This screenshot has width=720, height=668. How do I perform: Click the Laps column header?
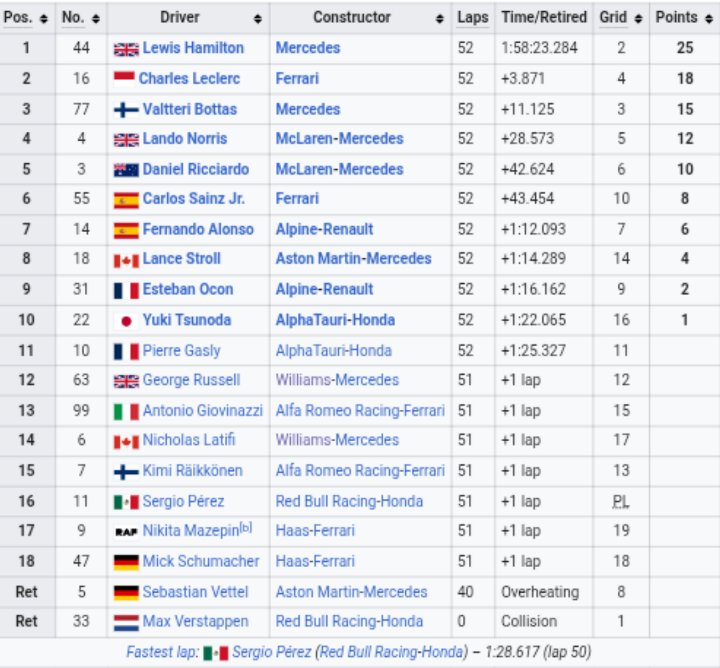472,17
